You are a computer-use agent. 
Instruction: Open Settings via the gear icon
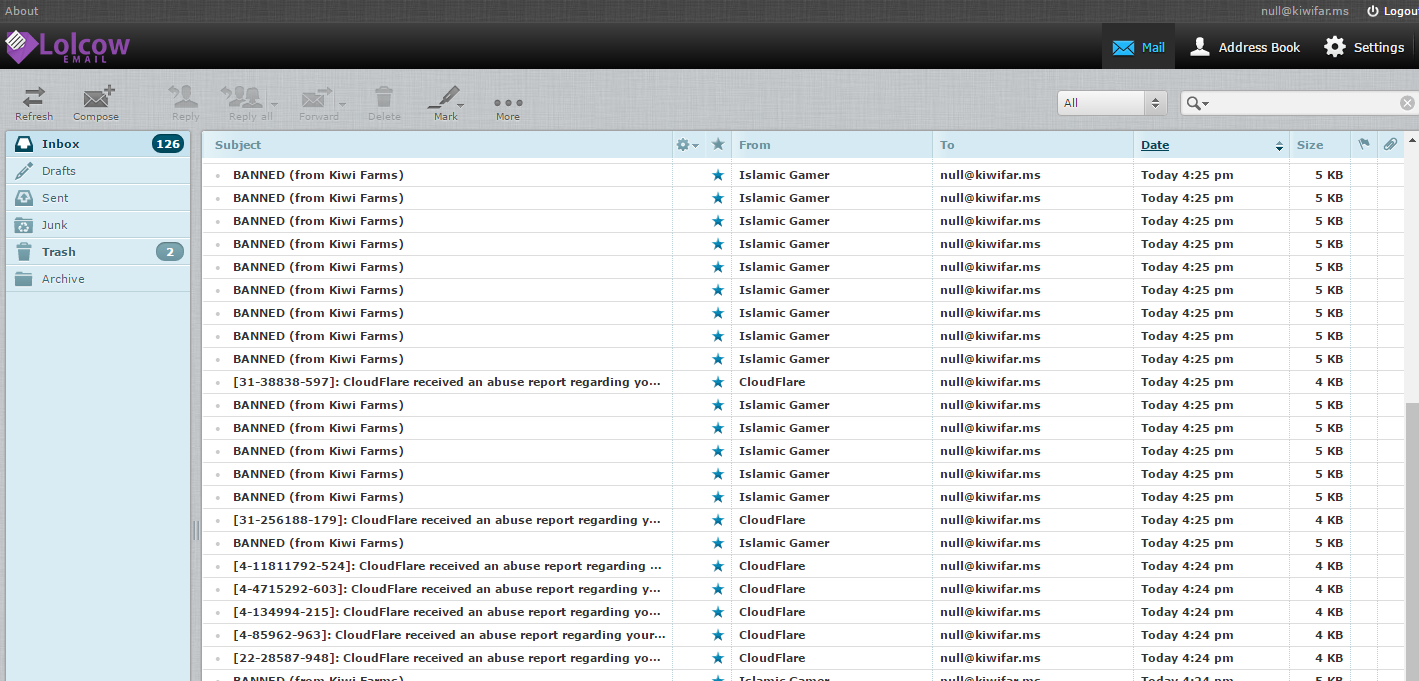click(1335, 47)
